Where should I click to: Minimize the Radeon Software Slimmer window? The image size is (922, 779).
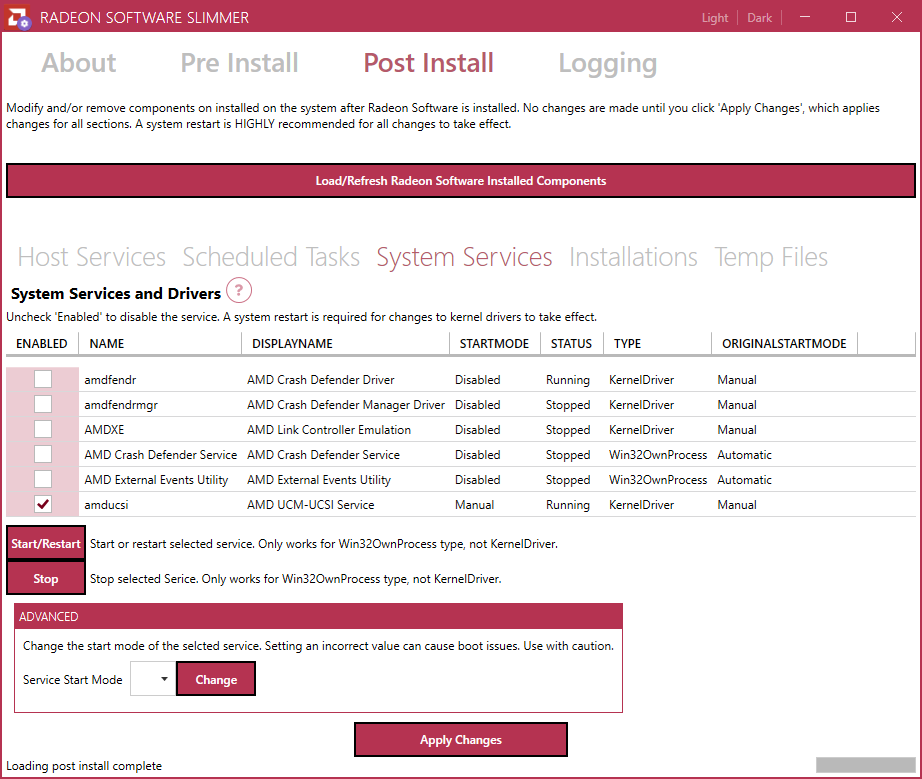805,17
